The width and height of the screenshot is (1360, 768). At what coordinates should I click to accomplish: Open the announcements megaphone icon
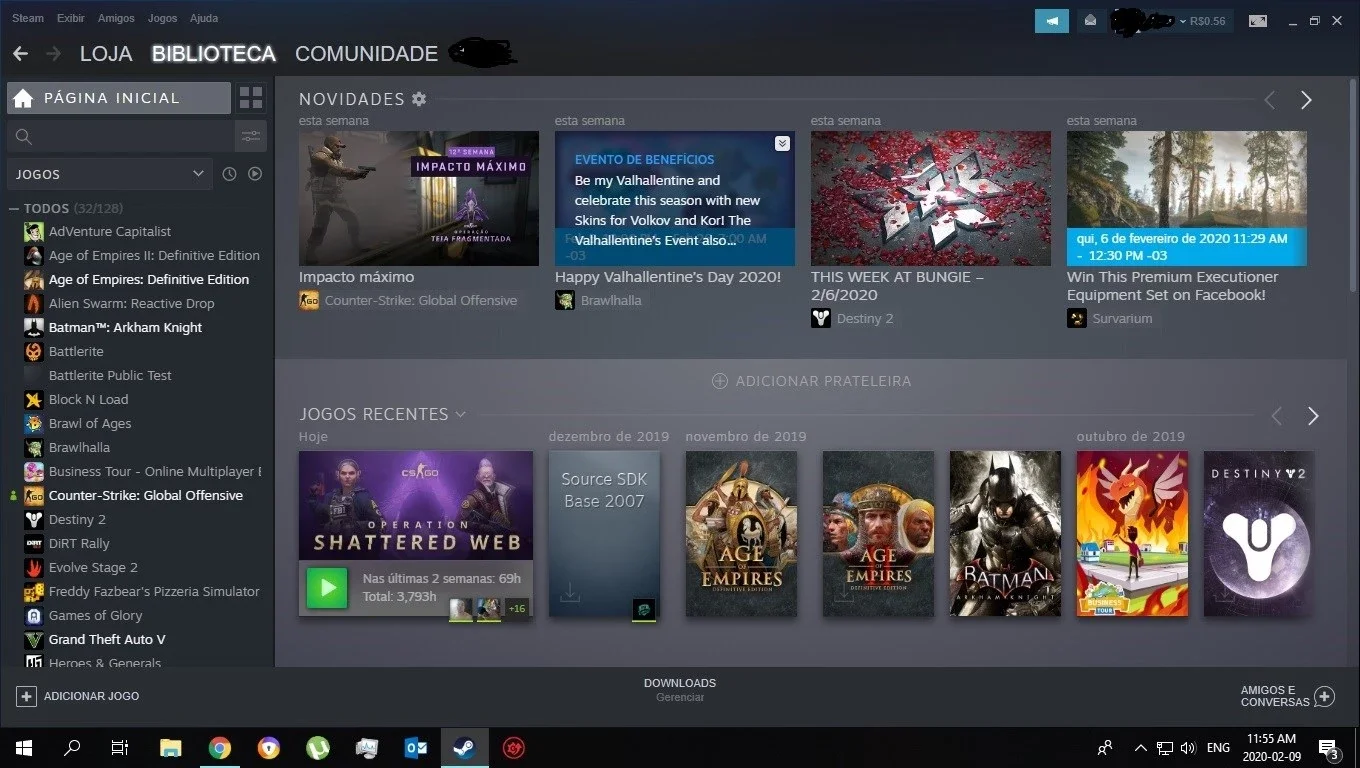pyautogui.click(x=1052, y=21)
